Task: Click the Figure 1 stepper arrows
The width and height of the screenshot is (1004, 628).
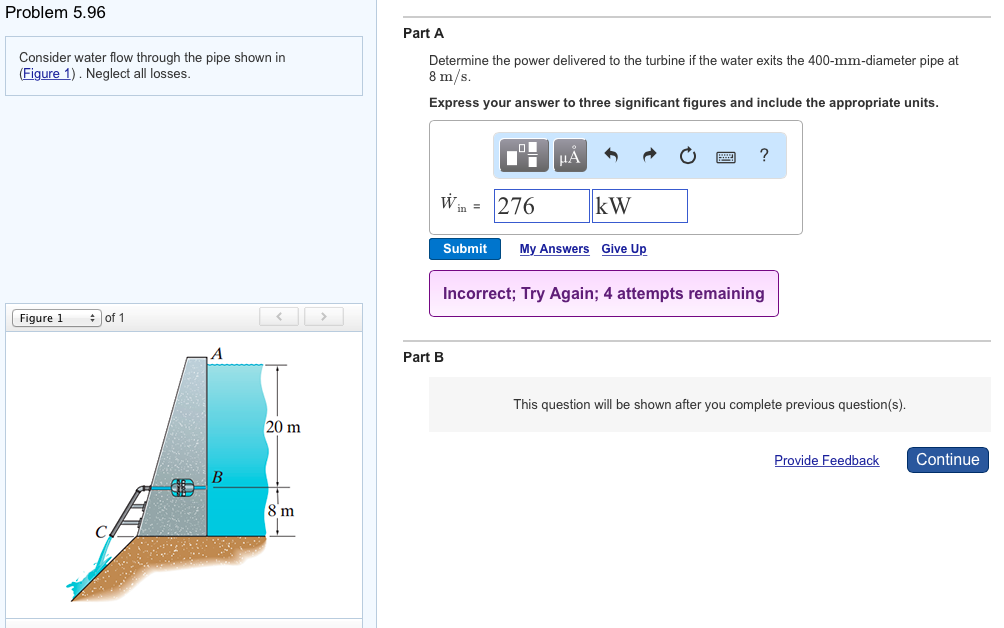Action: (95, 317)
